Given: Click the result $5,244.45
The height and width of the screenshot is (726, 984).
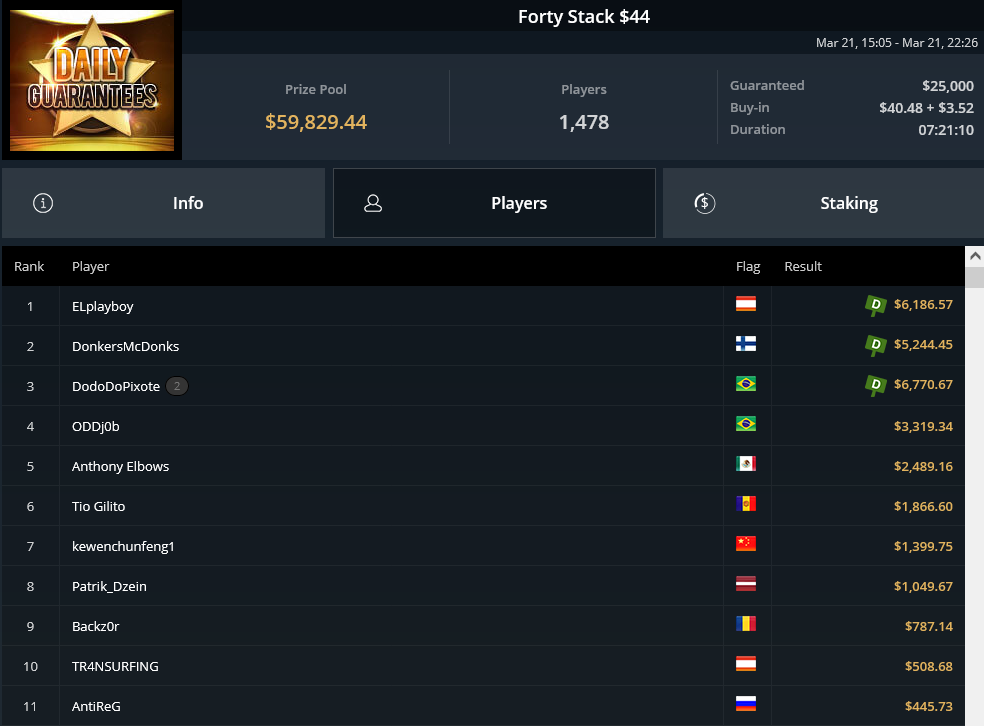Looking at the screenshot, I should tap(923, 344).
